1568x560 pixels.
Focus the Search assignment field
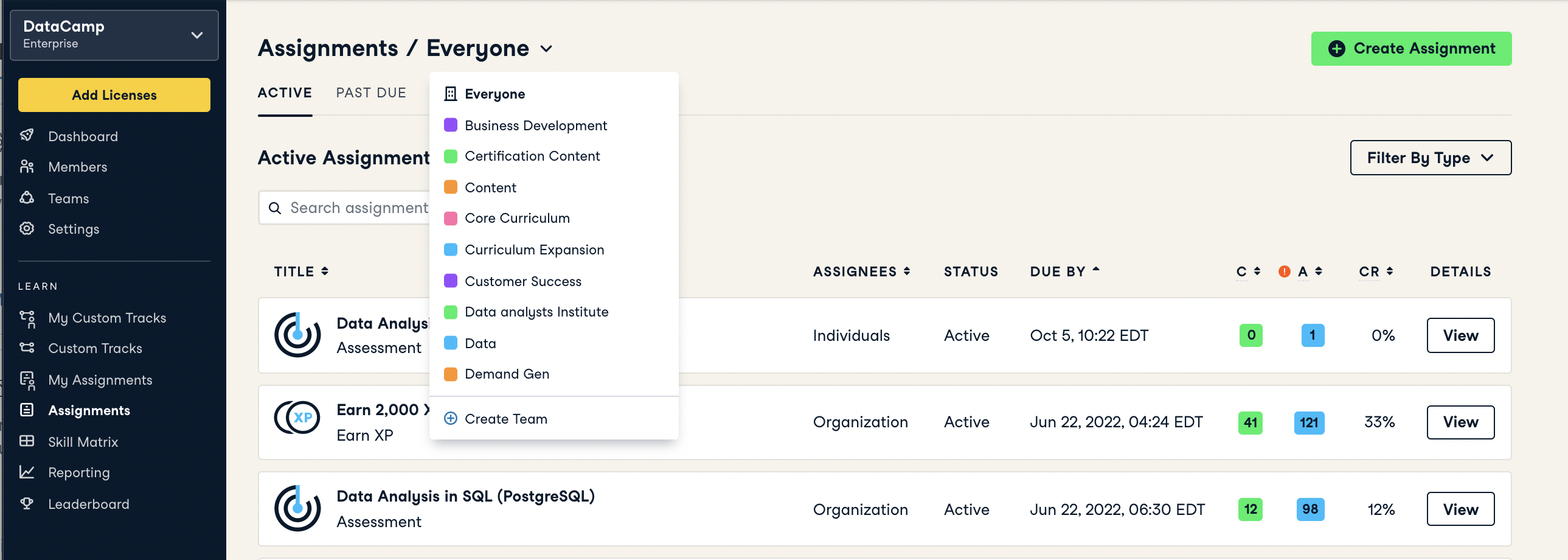pos(344,208)
